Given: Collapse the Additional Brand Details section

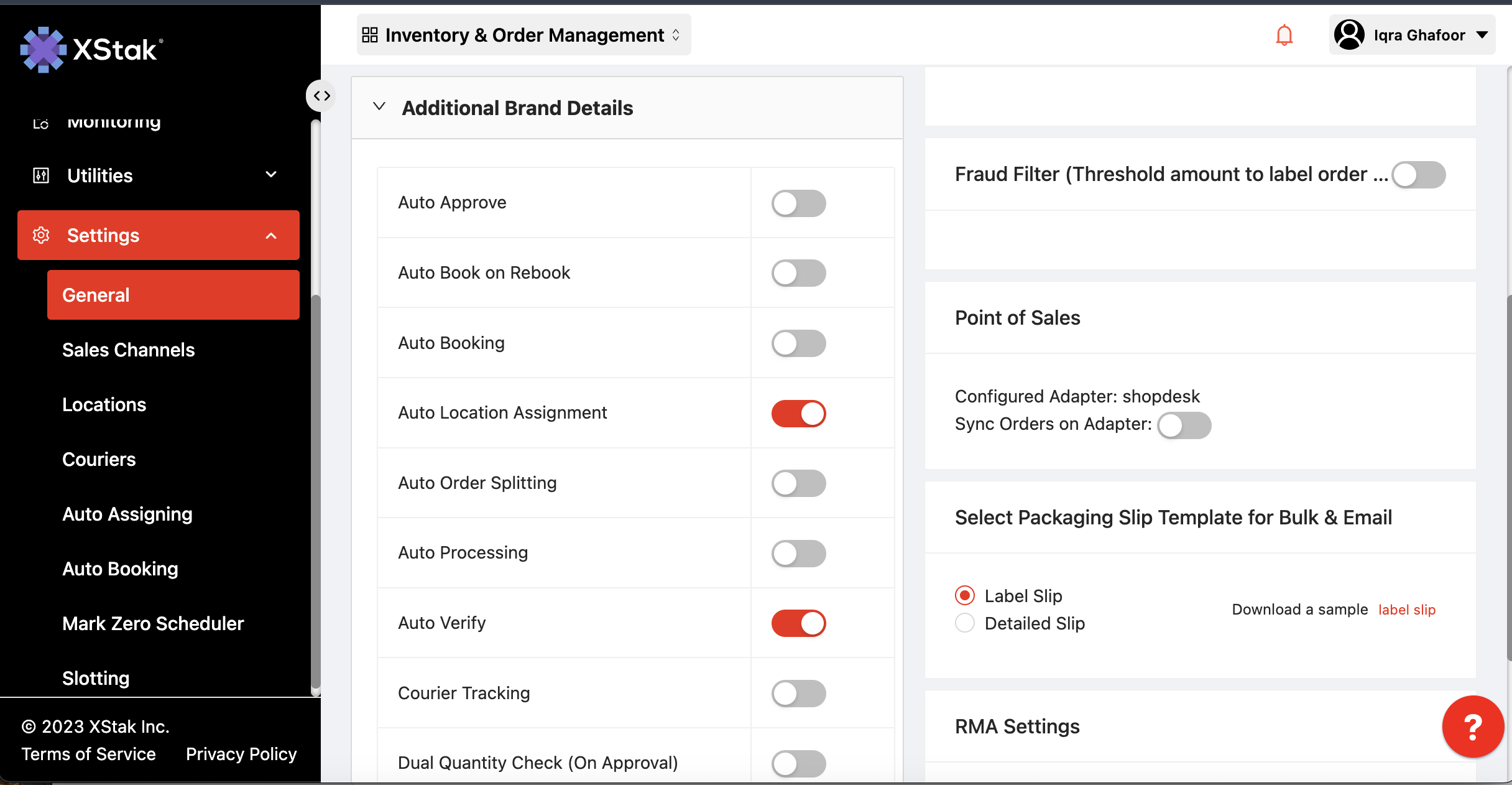Looking at the screenshot, I should coord(379,107).
